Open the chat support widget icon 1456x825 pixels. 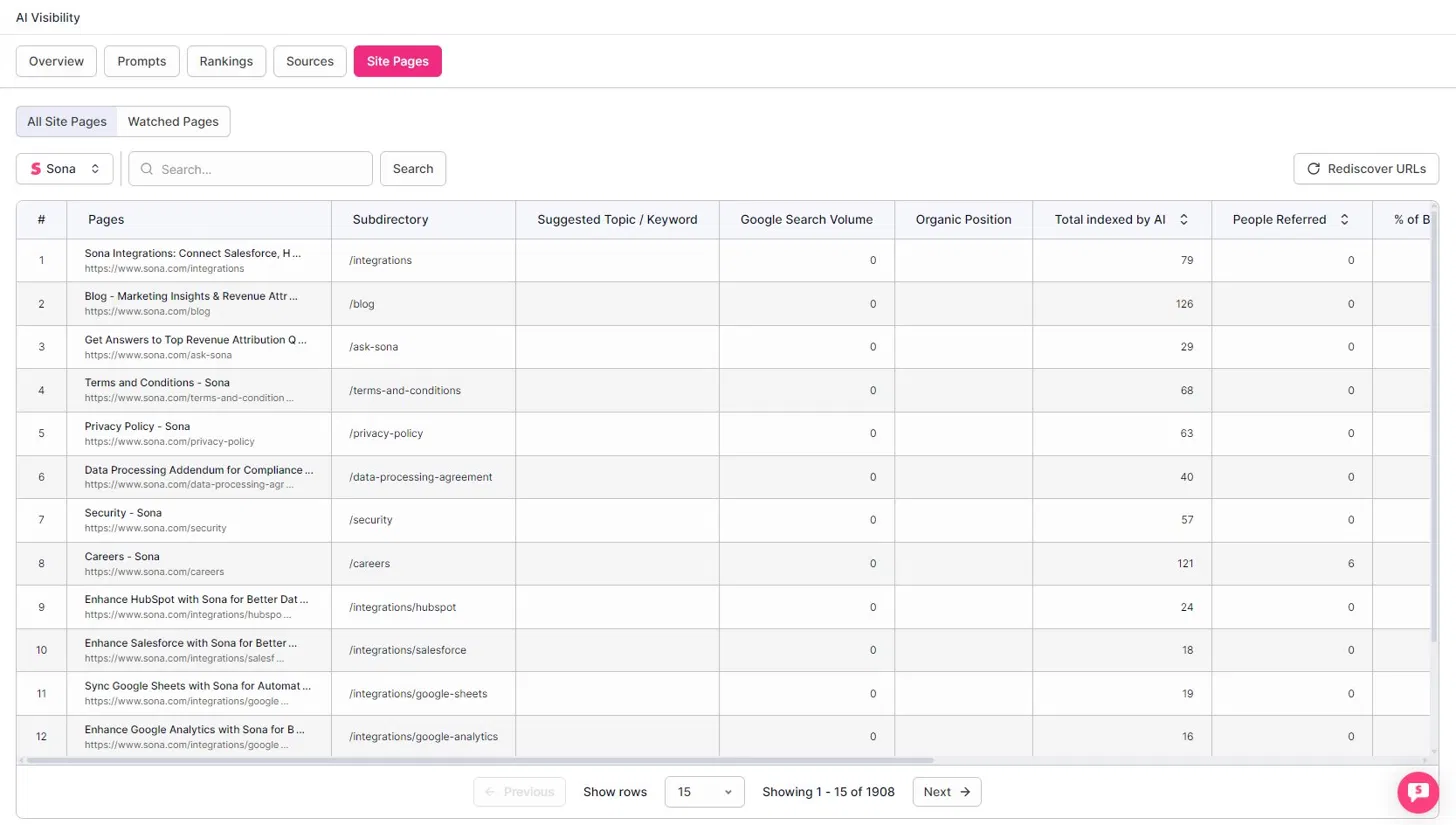(x=1417, y=792)
